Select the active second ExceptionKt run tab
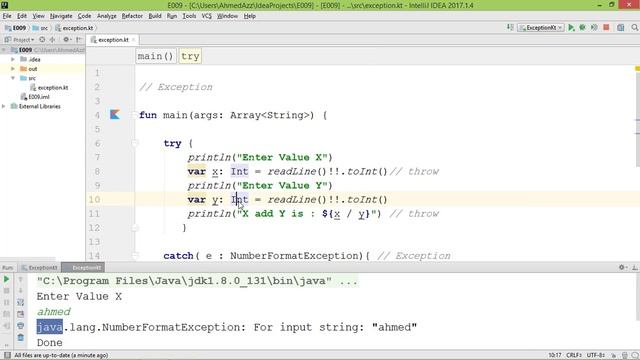 tap(83, 267)
